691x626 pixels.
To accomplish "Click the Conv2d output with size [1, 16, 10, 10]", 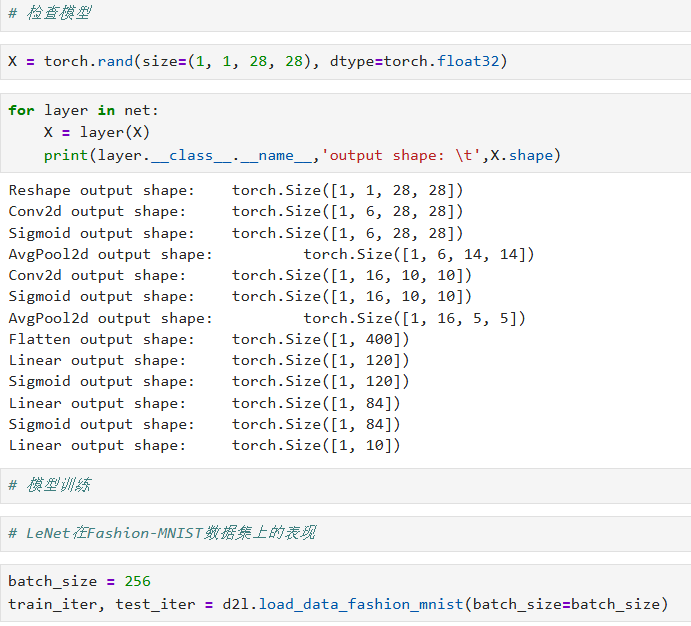I will tap(240, 275).
